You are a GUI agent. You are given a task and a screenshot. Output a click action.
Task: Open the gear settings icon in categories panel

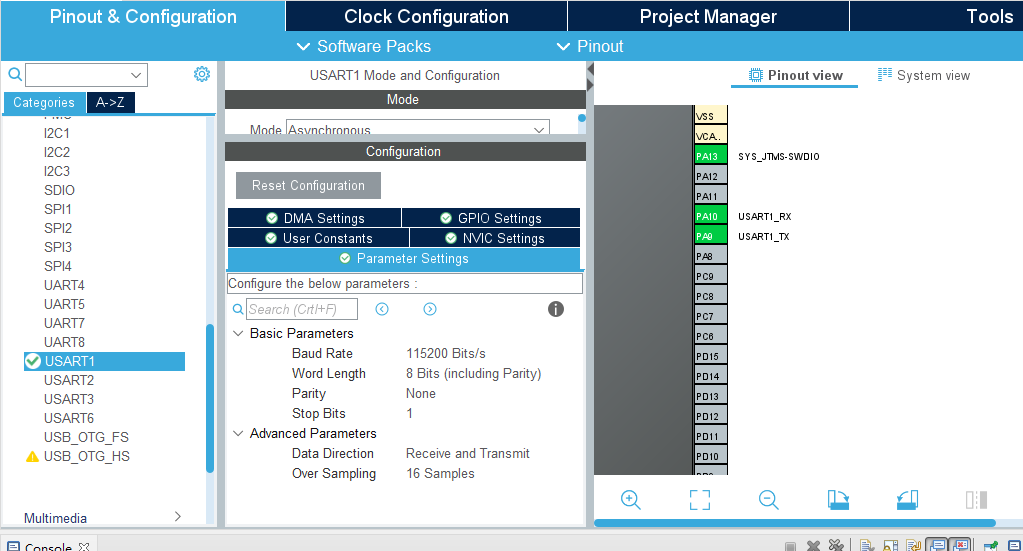point(202,74)
